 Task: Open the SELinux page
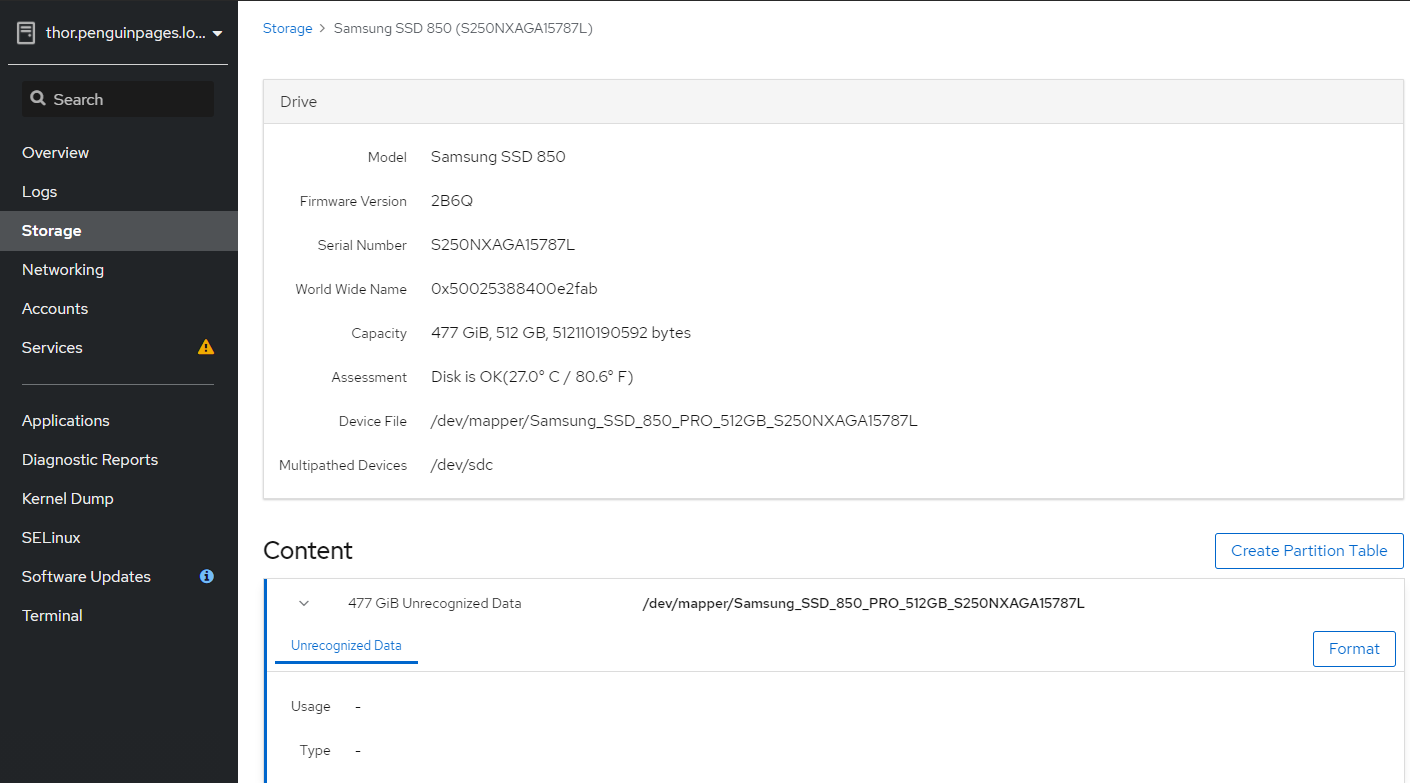click(51, 538)
